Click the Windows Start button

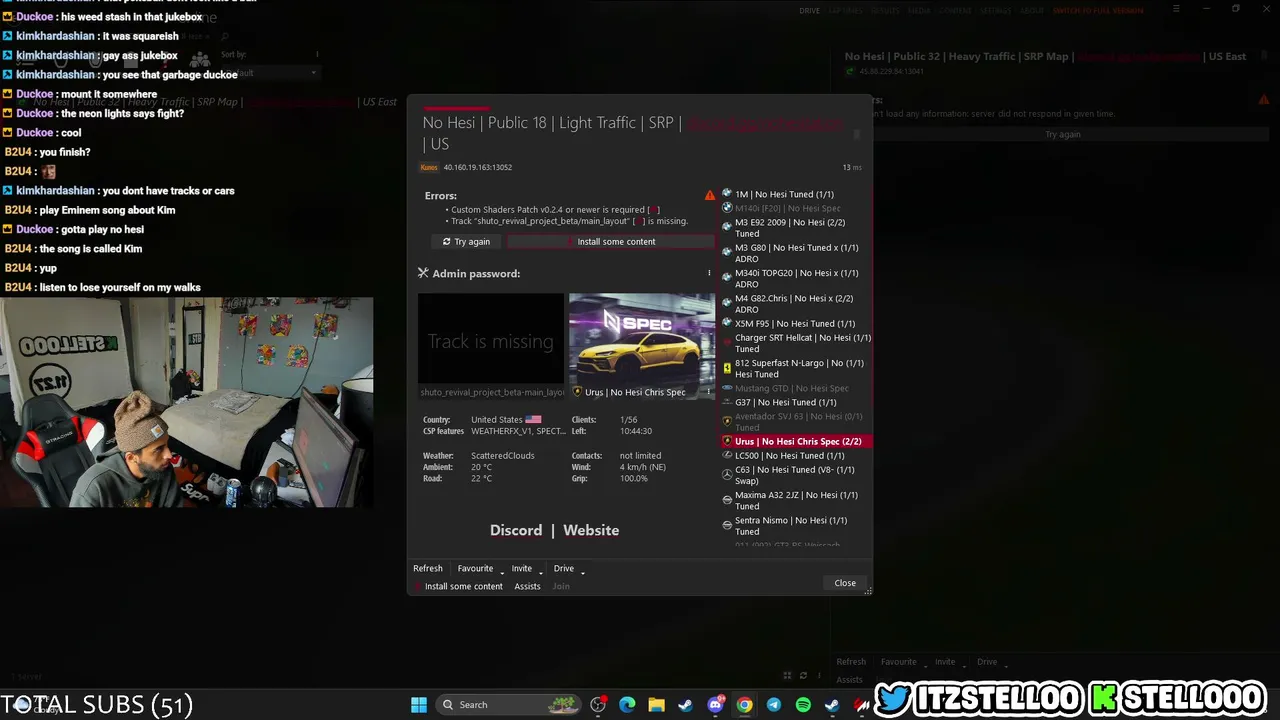tap(419, 705)
